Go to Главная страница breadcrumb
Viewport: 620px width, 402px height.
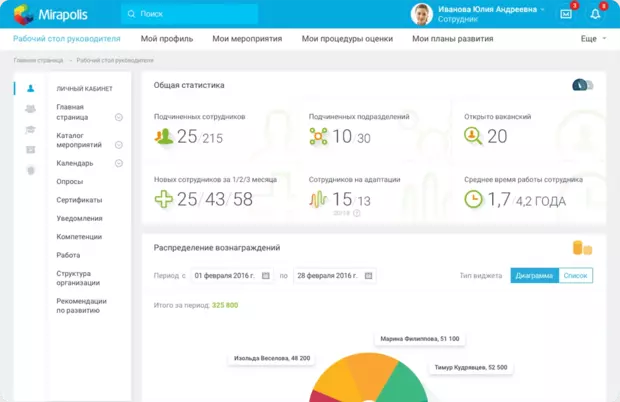click(x=38, y=60)
